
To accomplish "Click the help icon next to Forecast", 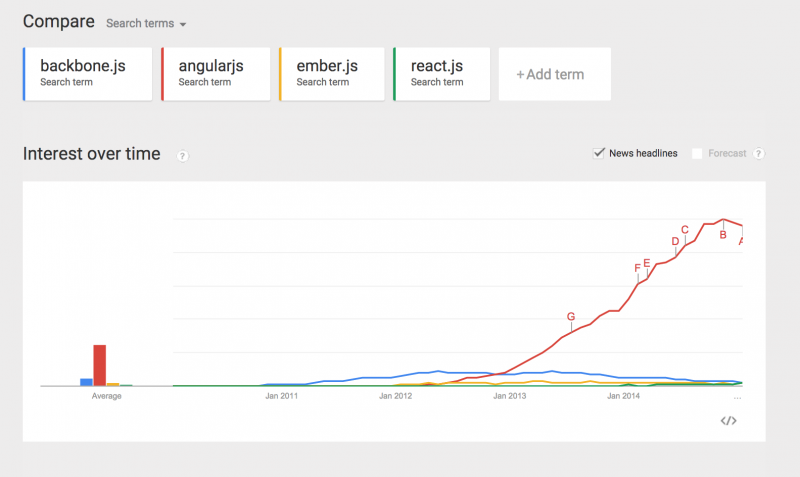I will point(759,153).
